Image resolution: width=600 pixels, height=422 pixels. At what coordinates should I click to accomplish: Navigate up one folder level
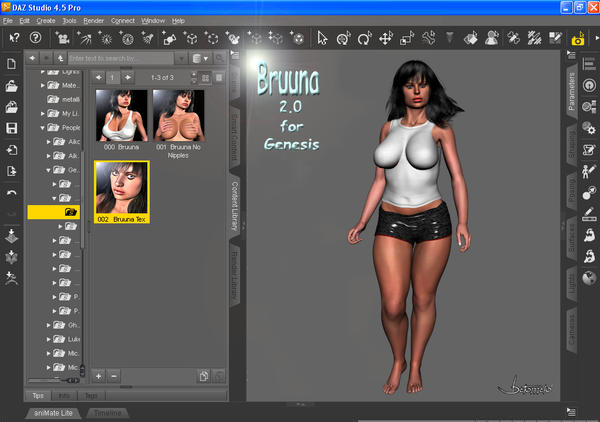coord(60,58)
